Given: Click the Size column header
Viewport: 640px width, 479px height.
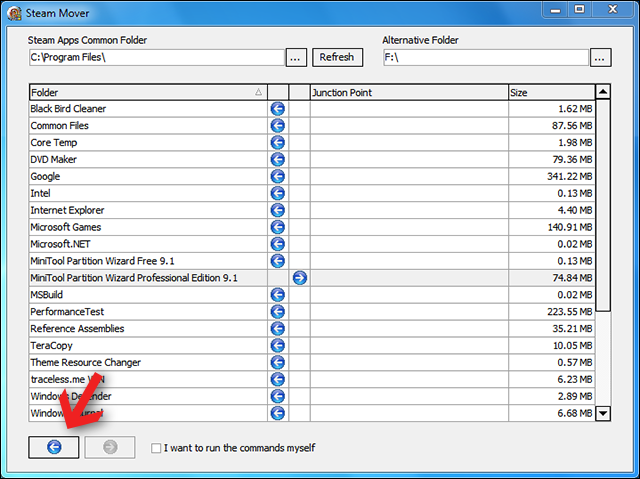Looking at the screenshot, I should point(552,93).
